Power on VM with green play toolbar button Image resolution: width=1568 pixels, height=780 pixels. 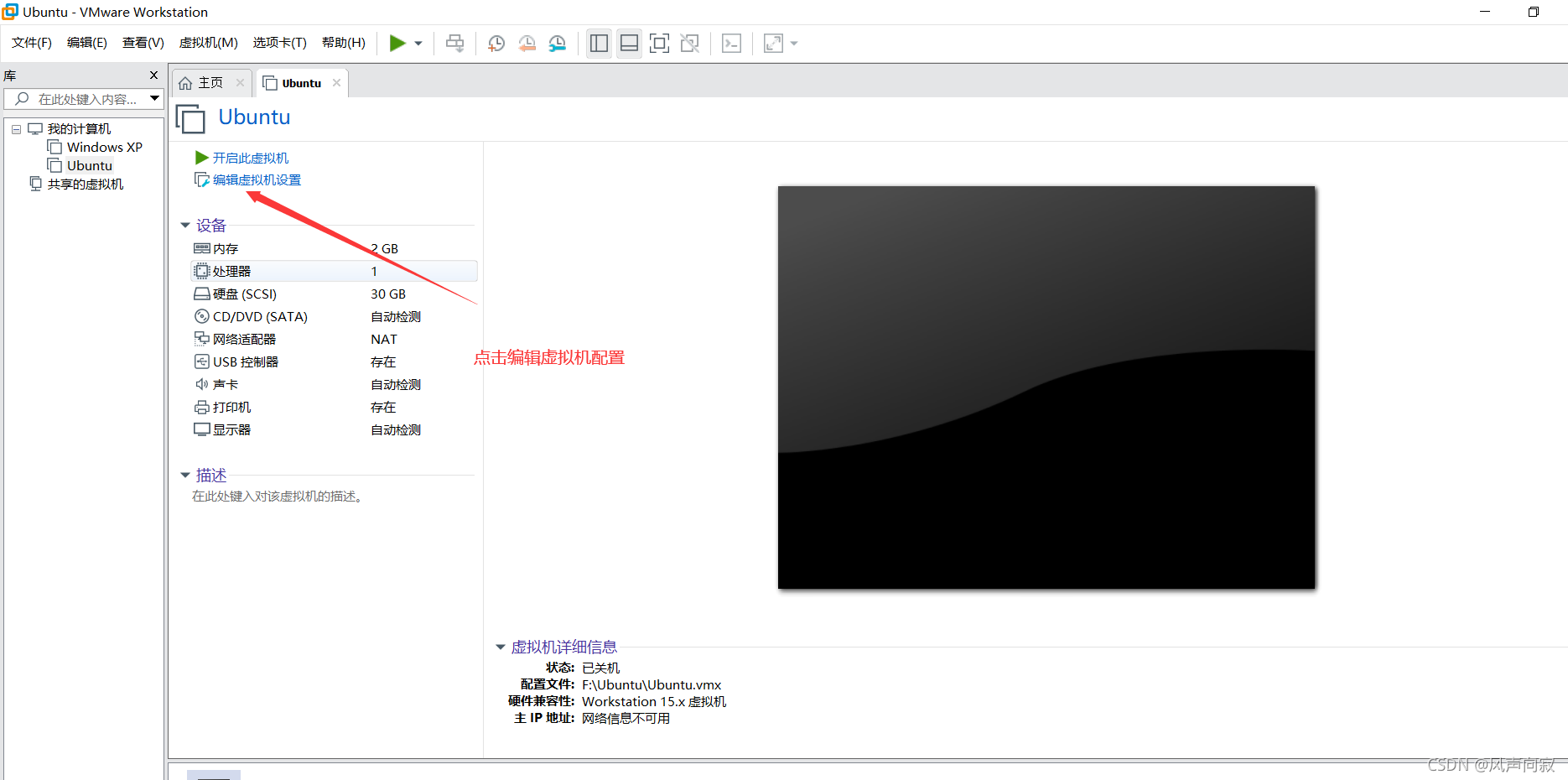click(397, 44)
